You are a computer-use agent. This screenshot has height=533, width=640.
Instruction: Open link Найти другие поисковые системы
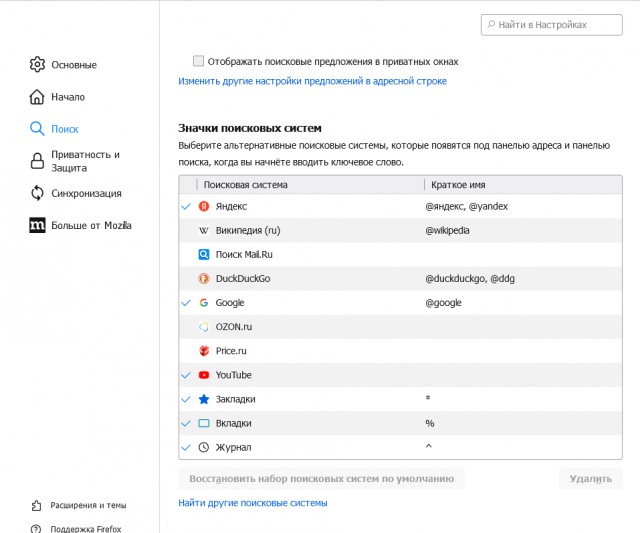point(253,503)
